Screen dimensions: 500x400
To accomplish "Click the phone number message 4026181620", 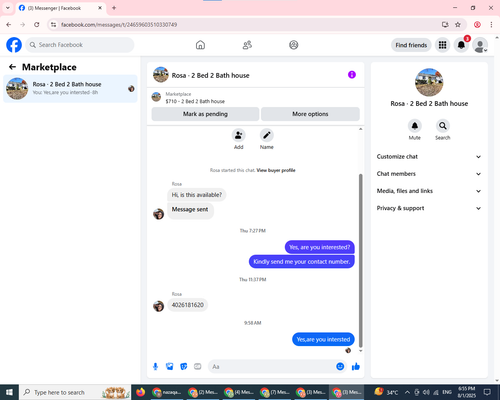I will pos(187,305).
